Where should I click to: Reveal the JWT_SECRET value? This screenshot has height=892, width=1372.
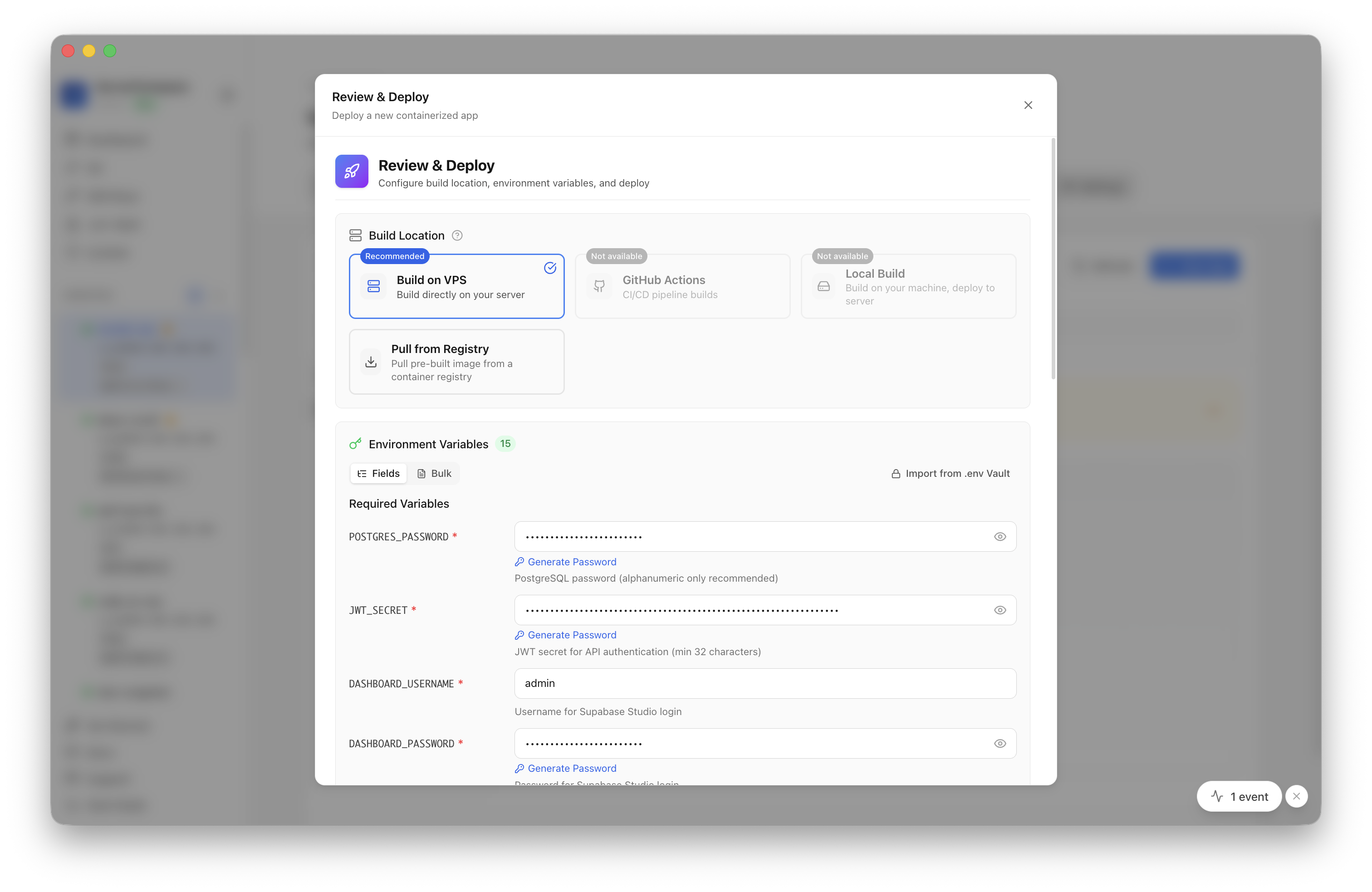[1000, 610]
